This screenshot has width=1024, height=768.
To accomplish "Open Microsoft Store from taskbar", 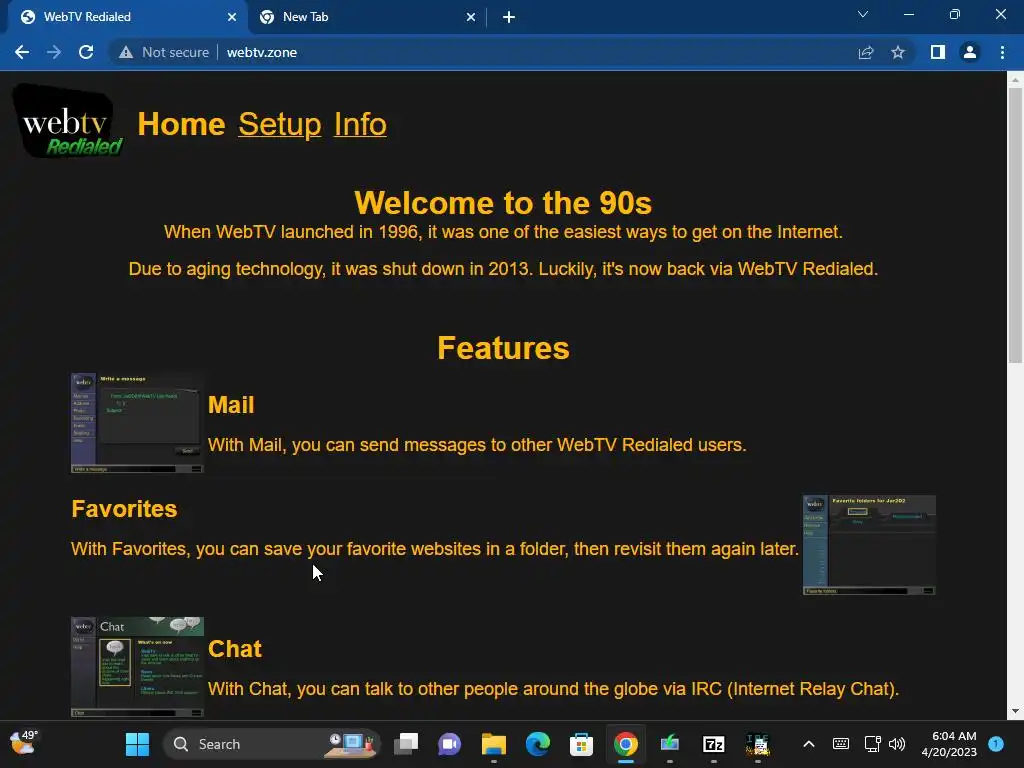I will [581, 744].
